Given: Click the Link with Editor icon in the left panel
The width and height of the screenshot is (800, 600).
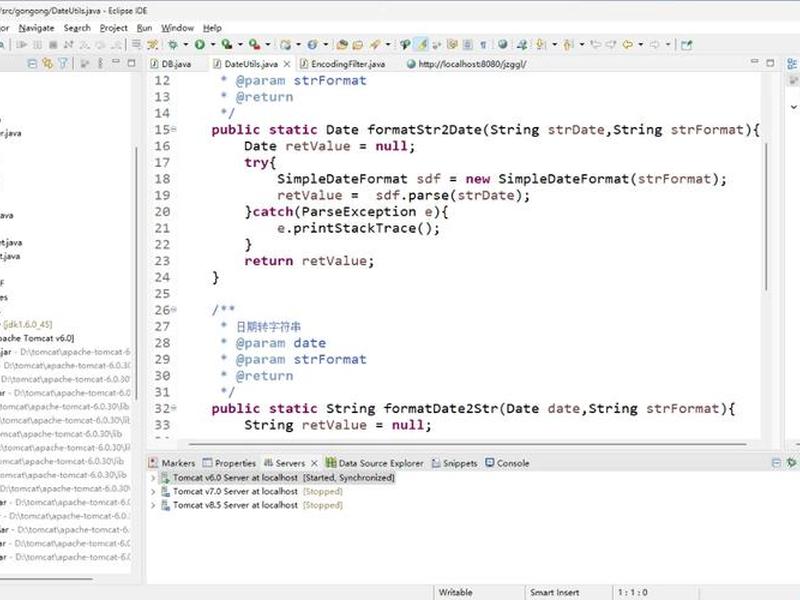Looking at the screenshot, I should [x=47, y=64].
